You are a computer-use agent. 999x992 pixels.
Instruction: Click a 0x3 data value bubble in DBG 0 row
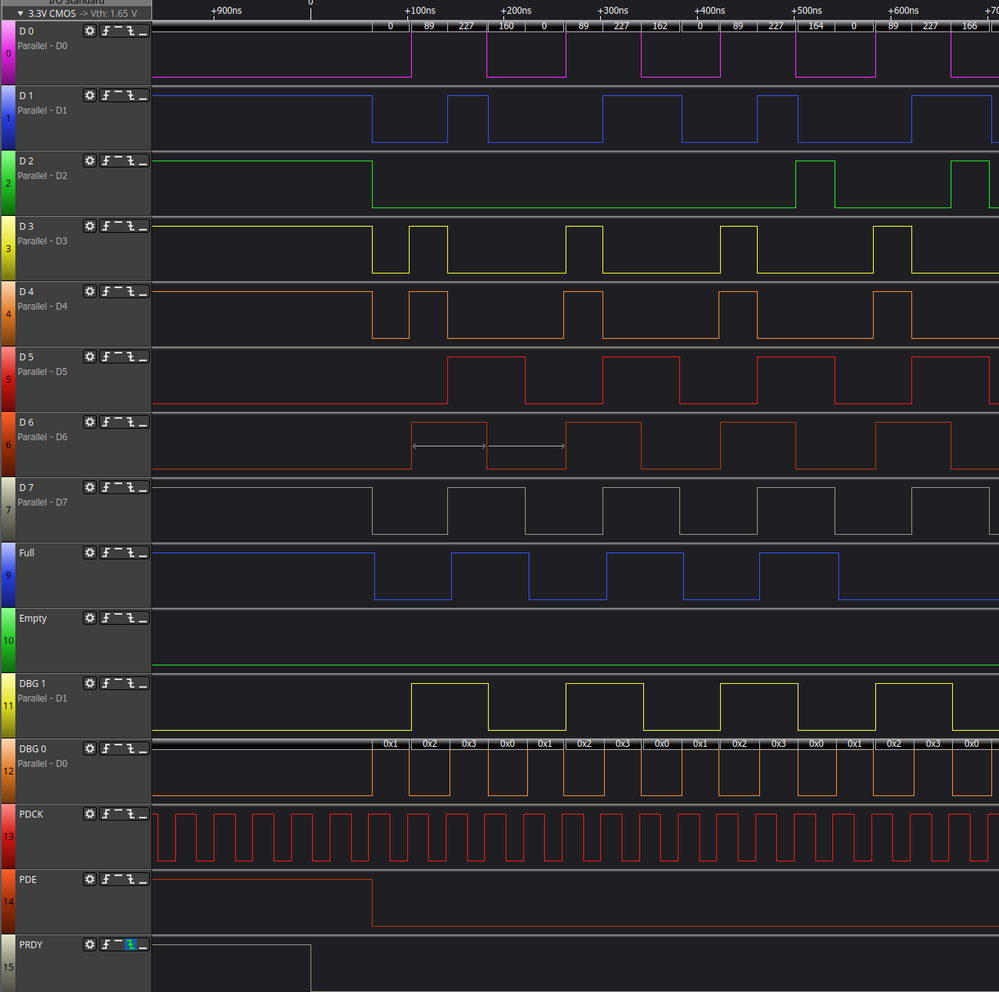point(470,743)
